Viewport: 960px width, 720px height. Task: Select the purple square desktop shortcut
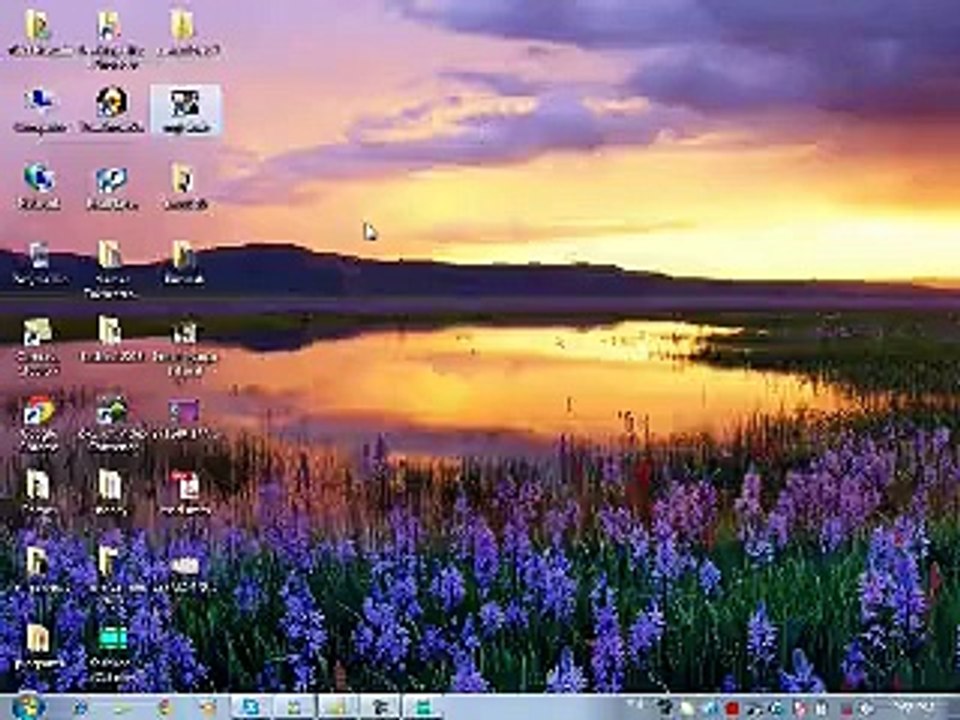pyautogui.click(x=184, y=419)
